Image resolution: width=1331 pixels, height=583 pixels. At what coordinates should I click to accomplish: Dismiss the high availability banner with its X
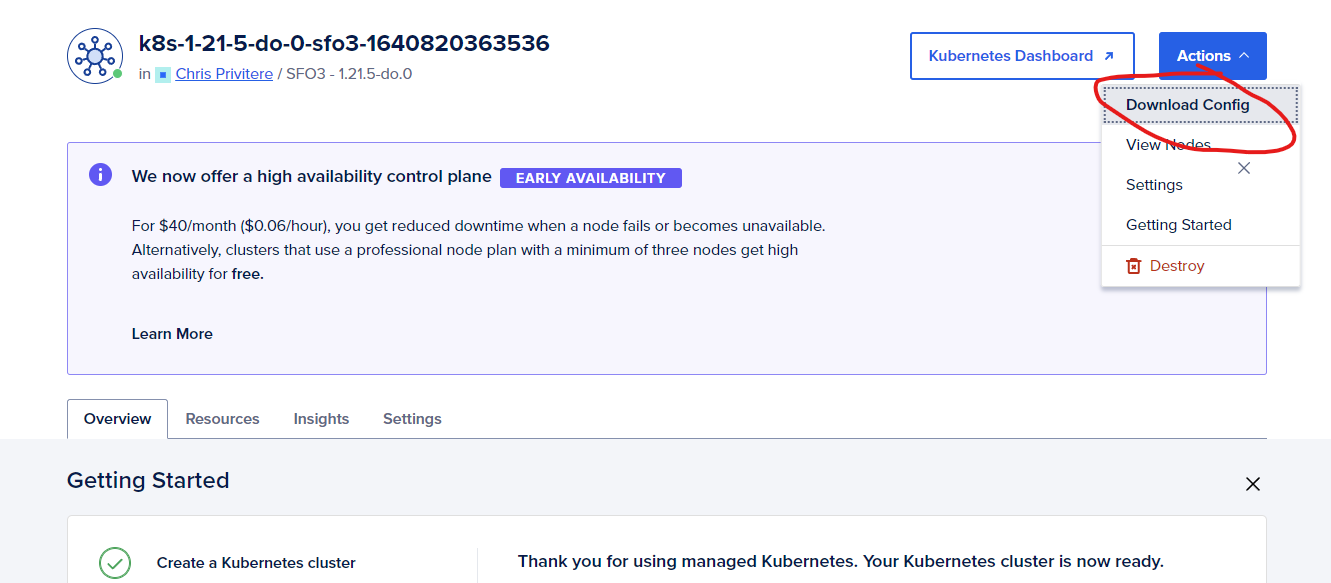pos(1244,168)
